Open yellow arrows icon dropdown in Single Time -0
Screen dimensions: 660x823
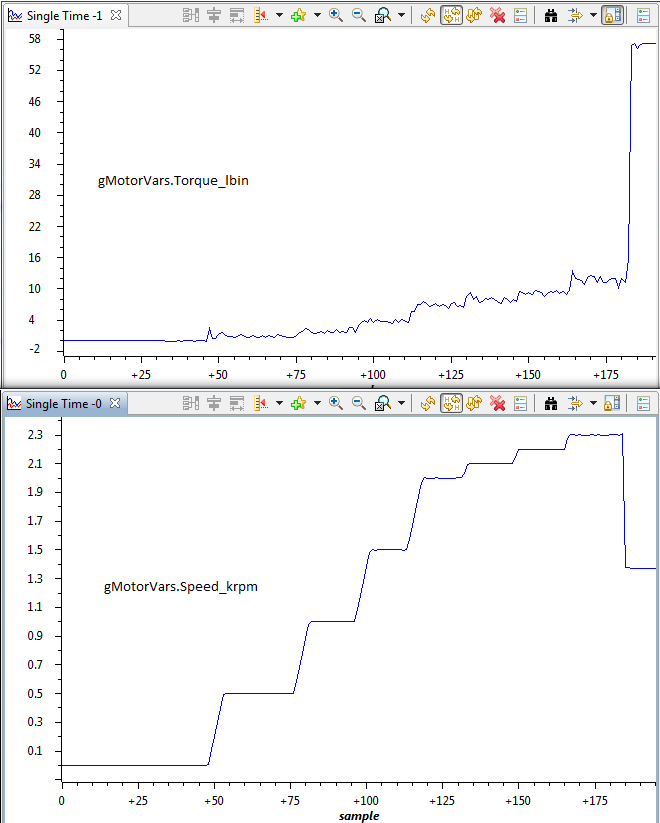click(593, 403)
